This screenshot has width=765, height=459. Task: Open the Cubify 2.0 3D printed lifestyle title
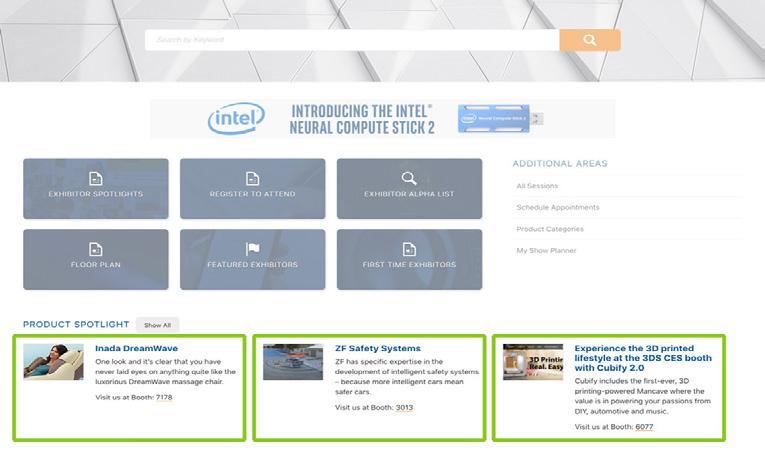pyautogui.click(x=643, y=358)
